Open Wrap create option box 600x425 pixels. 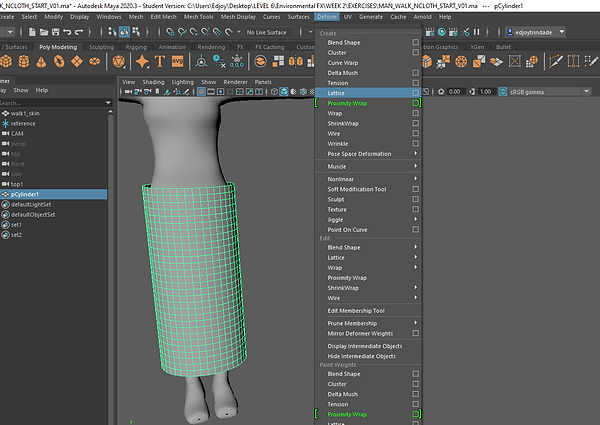[416, 113]
